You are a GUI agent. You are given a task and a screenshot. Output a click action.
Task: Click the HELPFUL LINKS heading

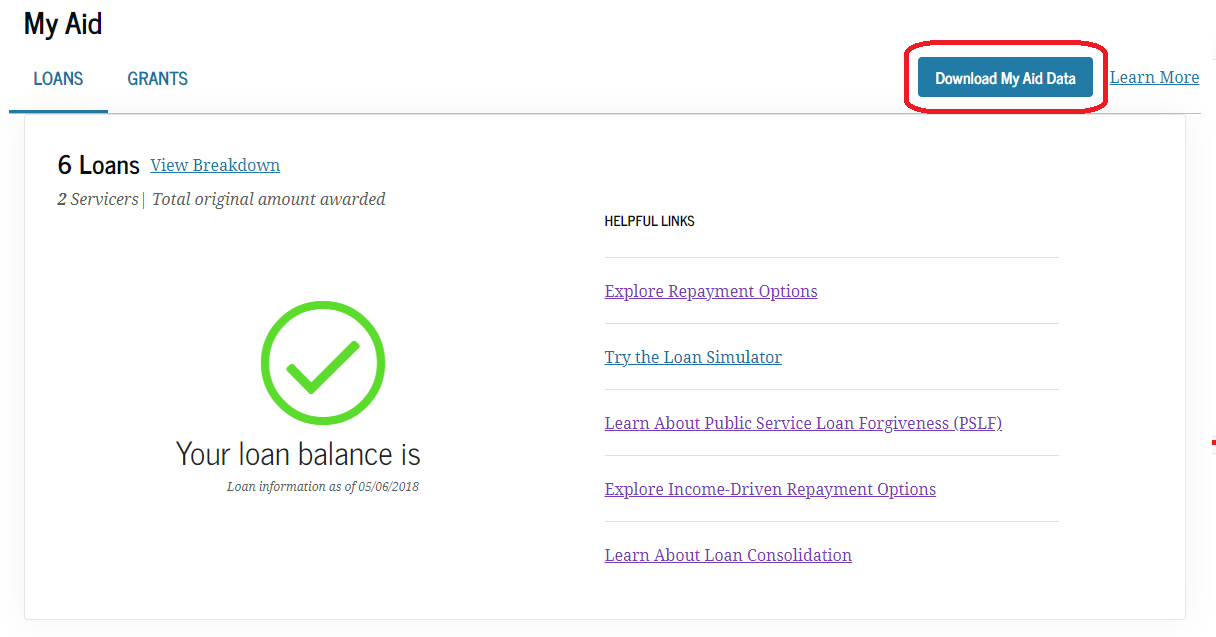point(649,221)
